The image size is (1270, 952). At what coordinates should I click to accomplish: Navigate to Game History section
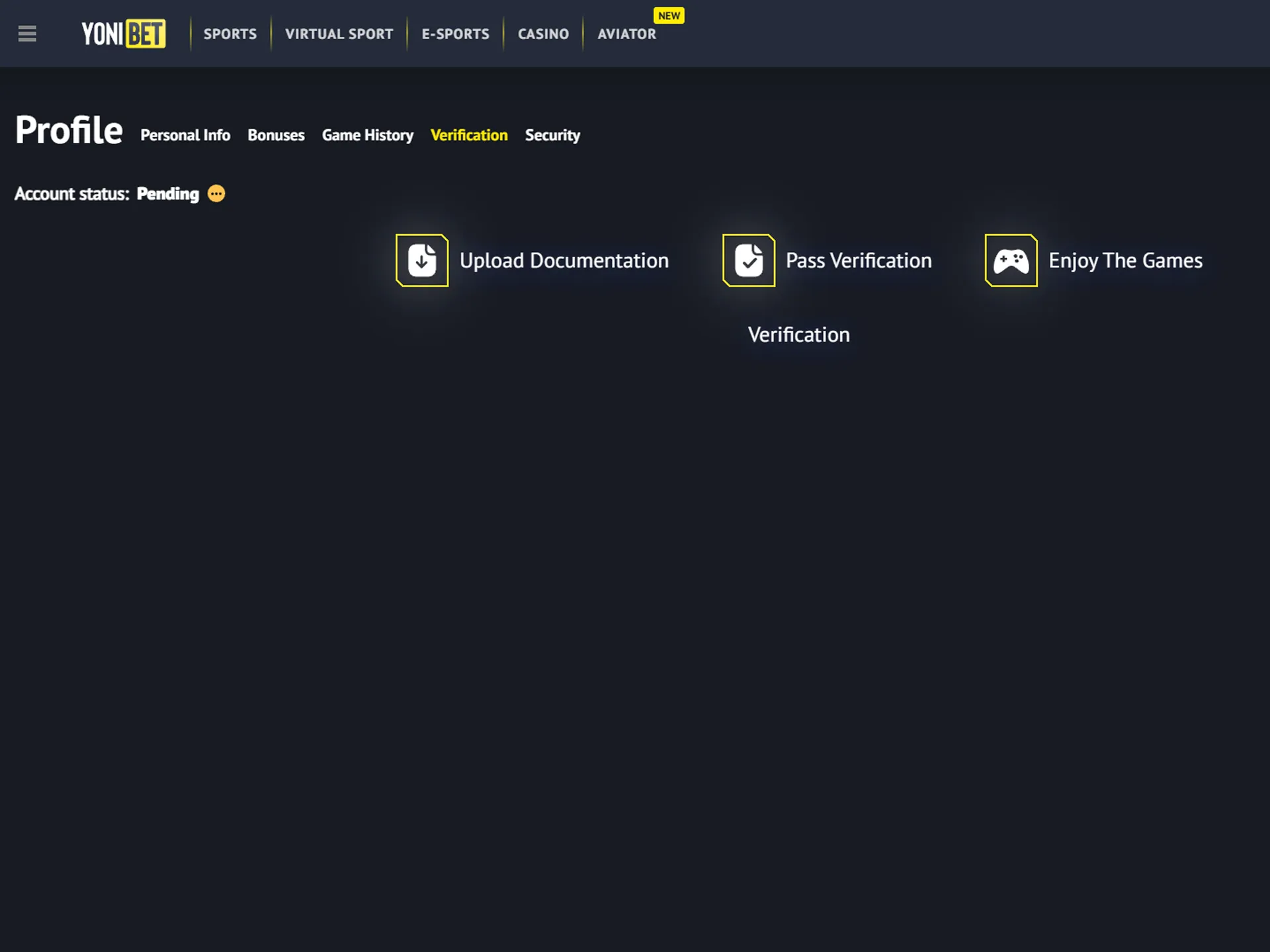(x=368, y=135)
